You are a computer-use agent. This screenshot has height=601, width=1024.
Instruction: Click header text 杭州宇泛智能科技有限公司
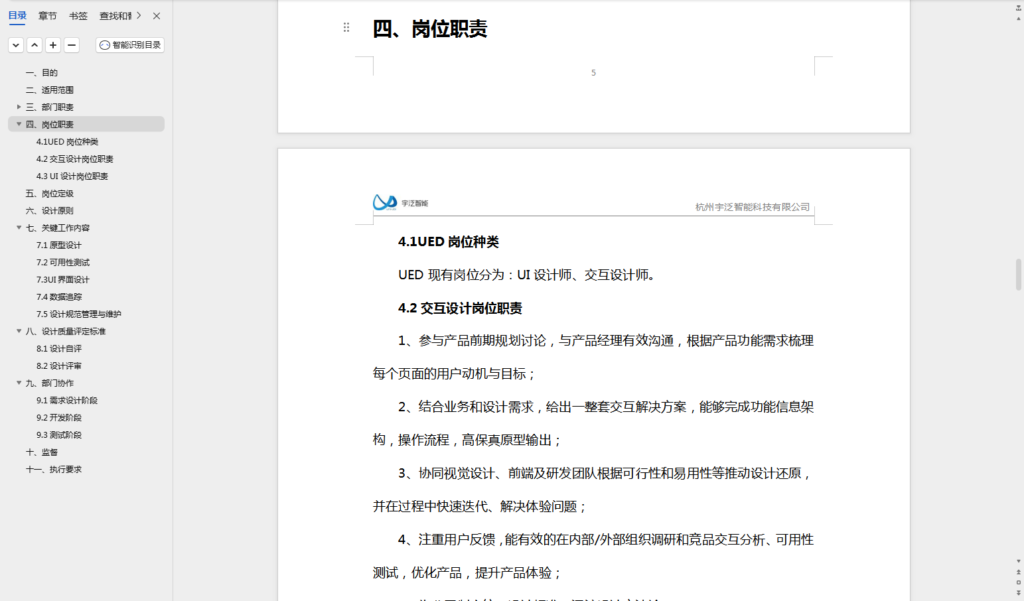[752, 207]
